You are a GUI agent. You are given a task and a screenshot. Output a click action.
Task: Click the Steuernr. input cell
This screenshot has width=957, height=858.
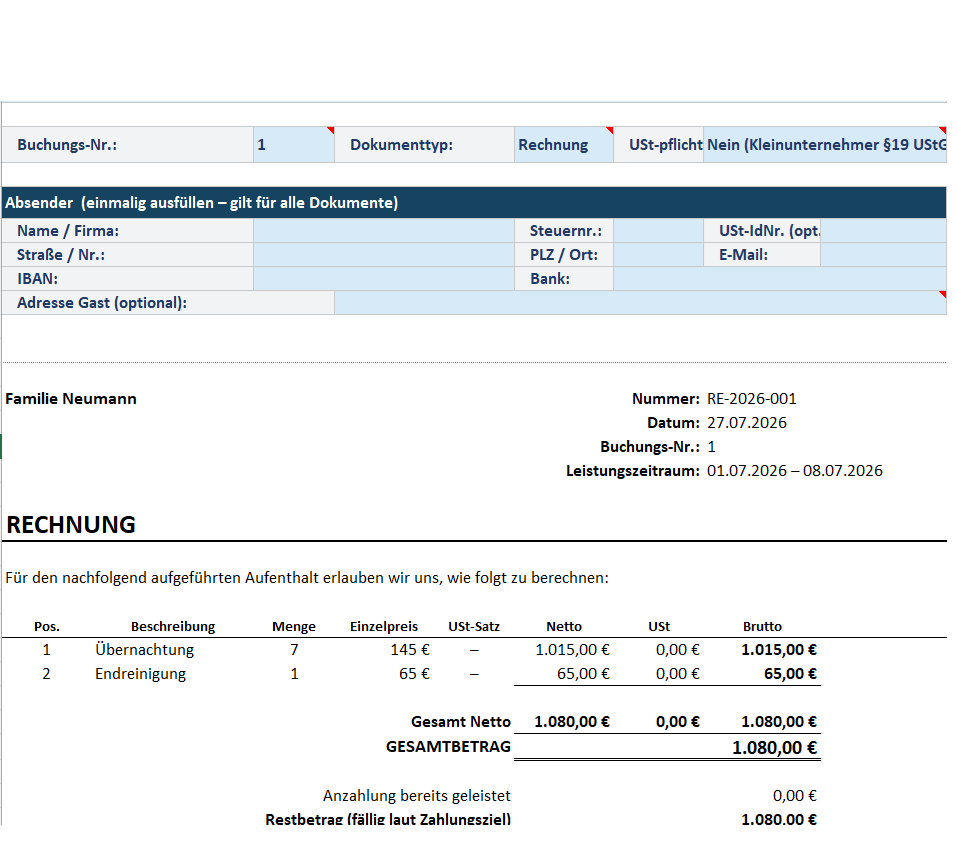click(x=659, y=231)
